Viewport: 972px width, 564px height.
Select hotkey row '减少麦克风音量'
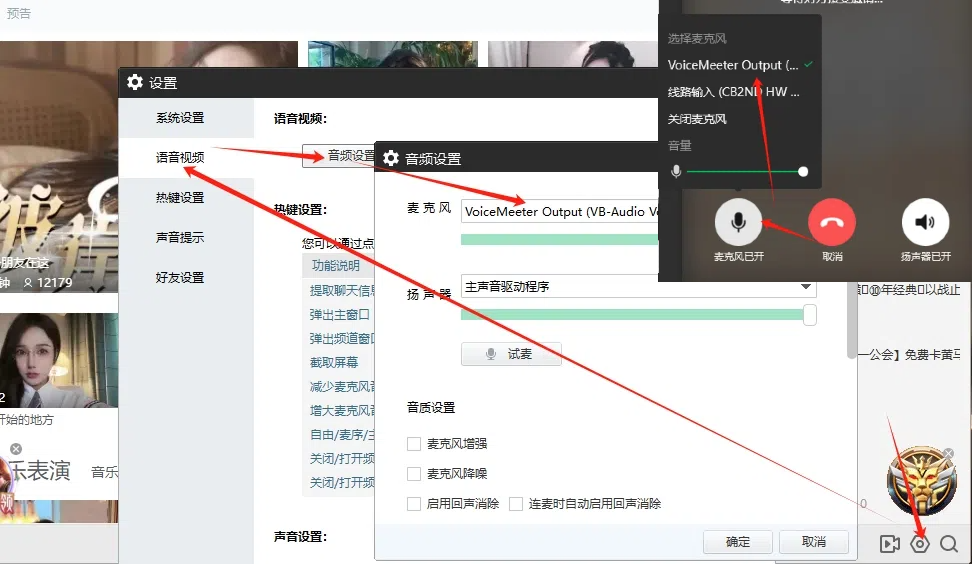point(341,387)
